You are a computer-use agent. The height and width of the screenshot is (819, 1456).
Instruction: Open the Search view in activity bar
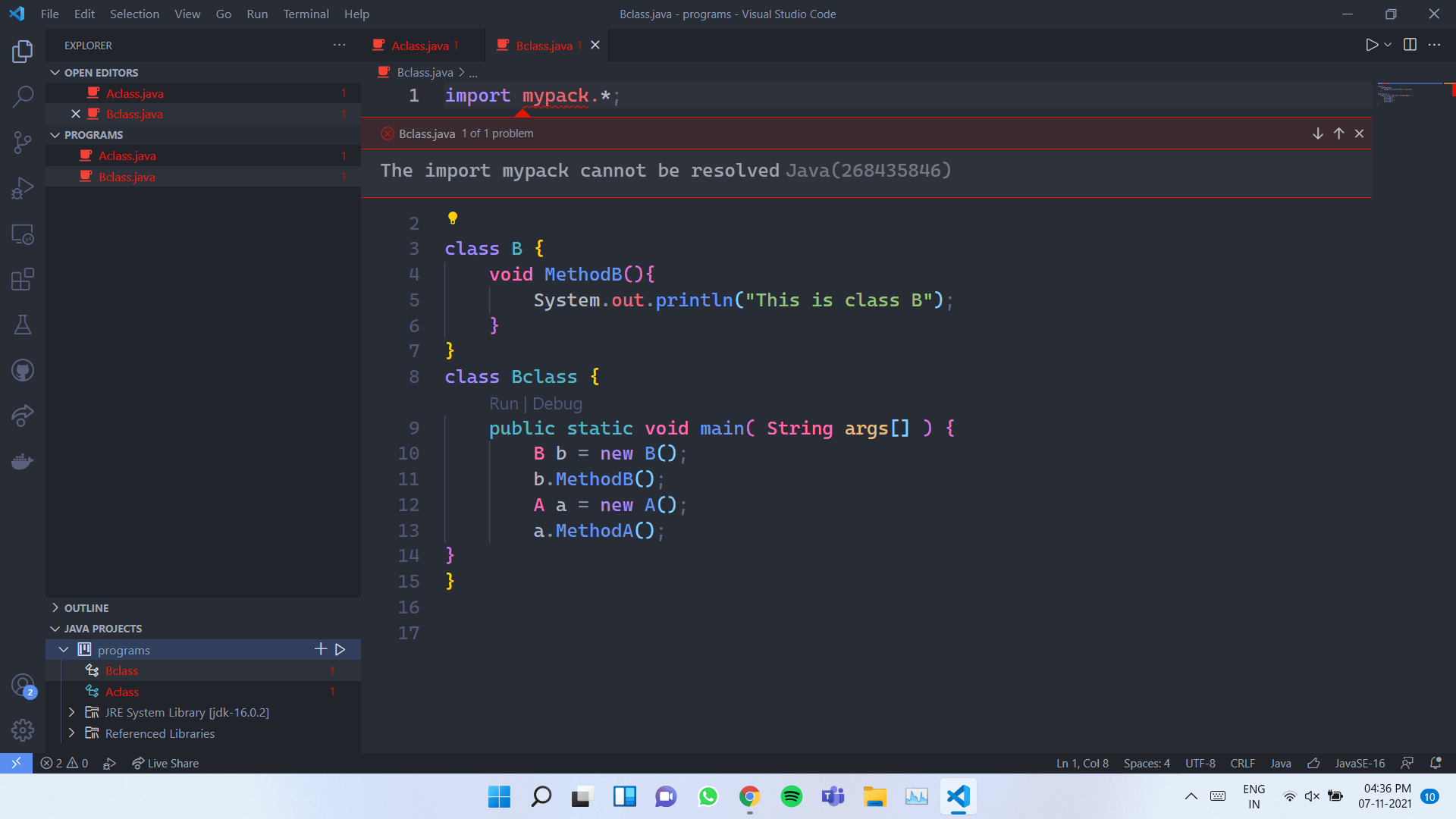(x=23, y=96)
